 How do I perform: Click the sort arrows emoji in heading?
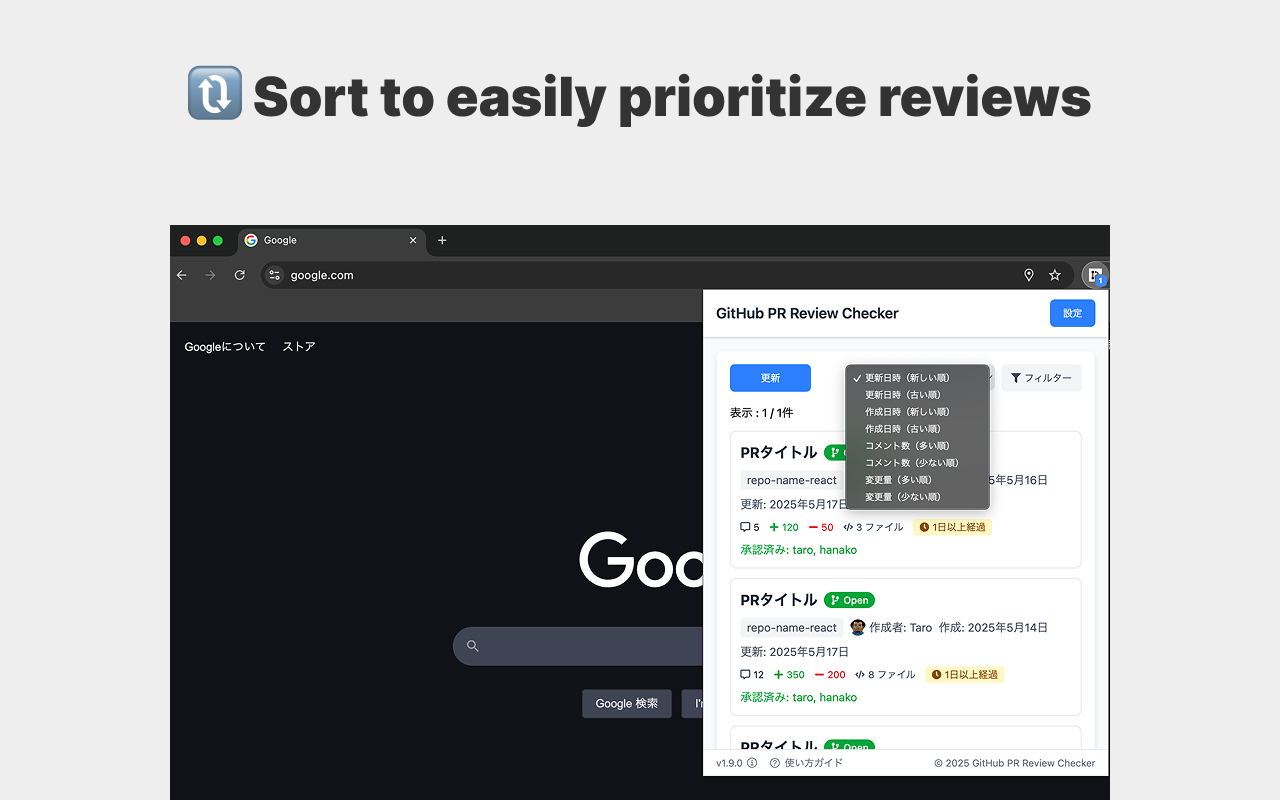pyautogui.click(x=215, y=93)
